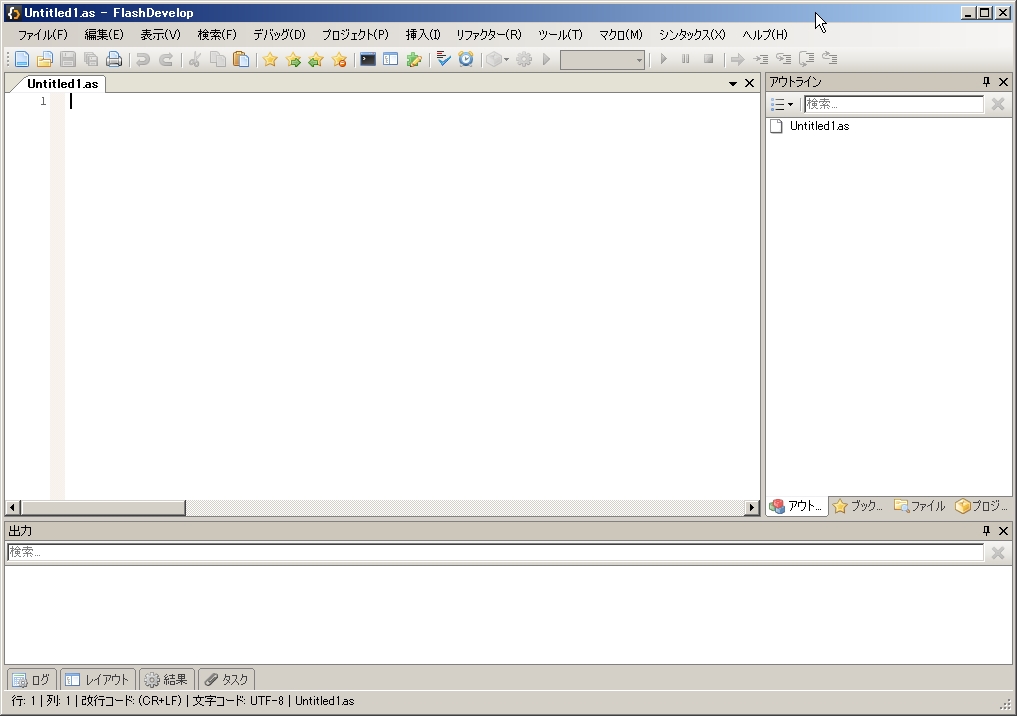Click the plain right-arrow debug icon
The width and height of the screenshot is (1017, 716).
coord(737,60)
